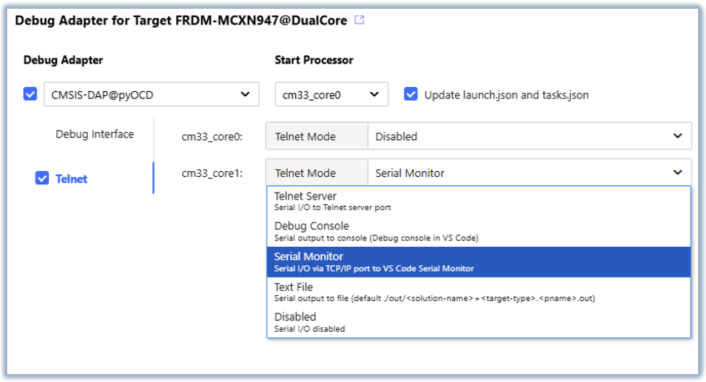Open the cm33_core0 start processor dropdown

[331, 94]
